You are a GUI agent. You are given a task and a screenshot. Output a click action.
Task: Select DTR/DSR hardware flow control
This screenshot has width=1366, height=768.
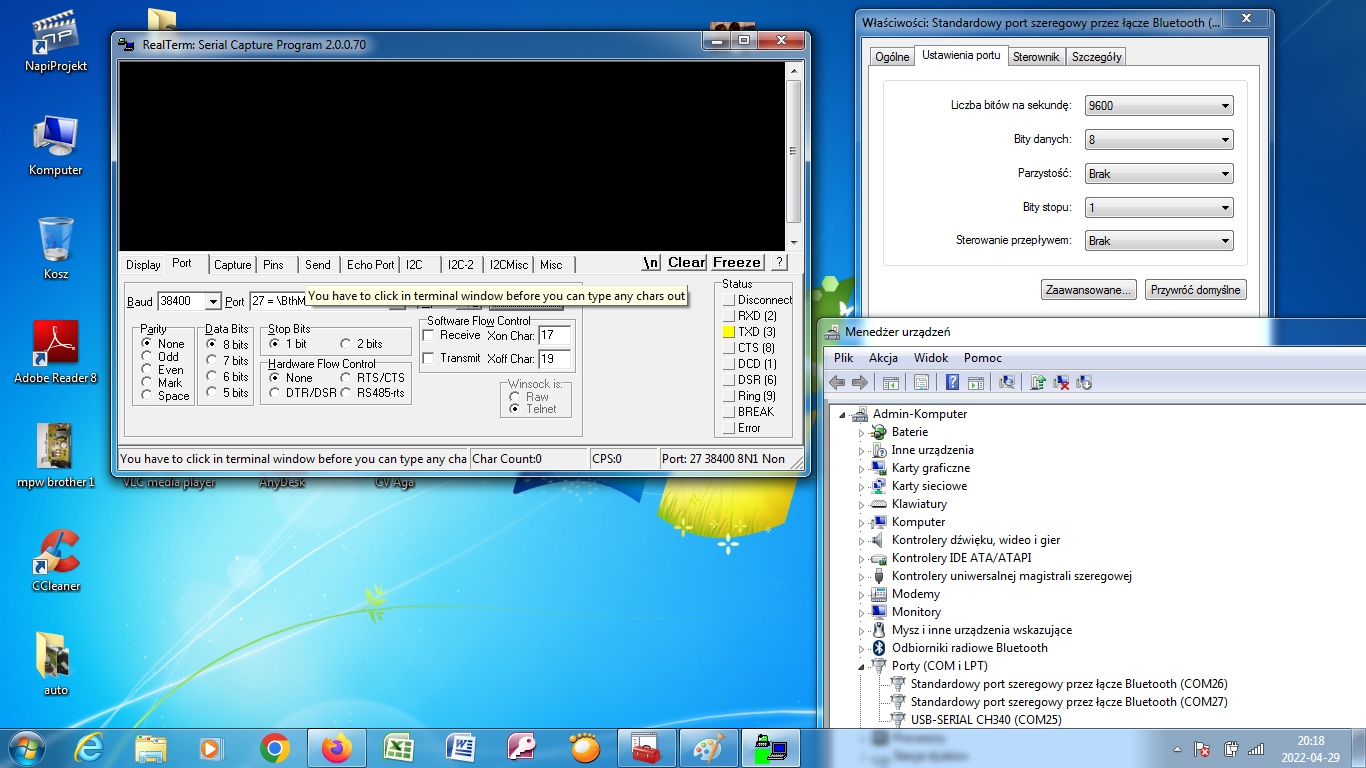tap(275, 392)
